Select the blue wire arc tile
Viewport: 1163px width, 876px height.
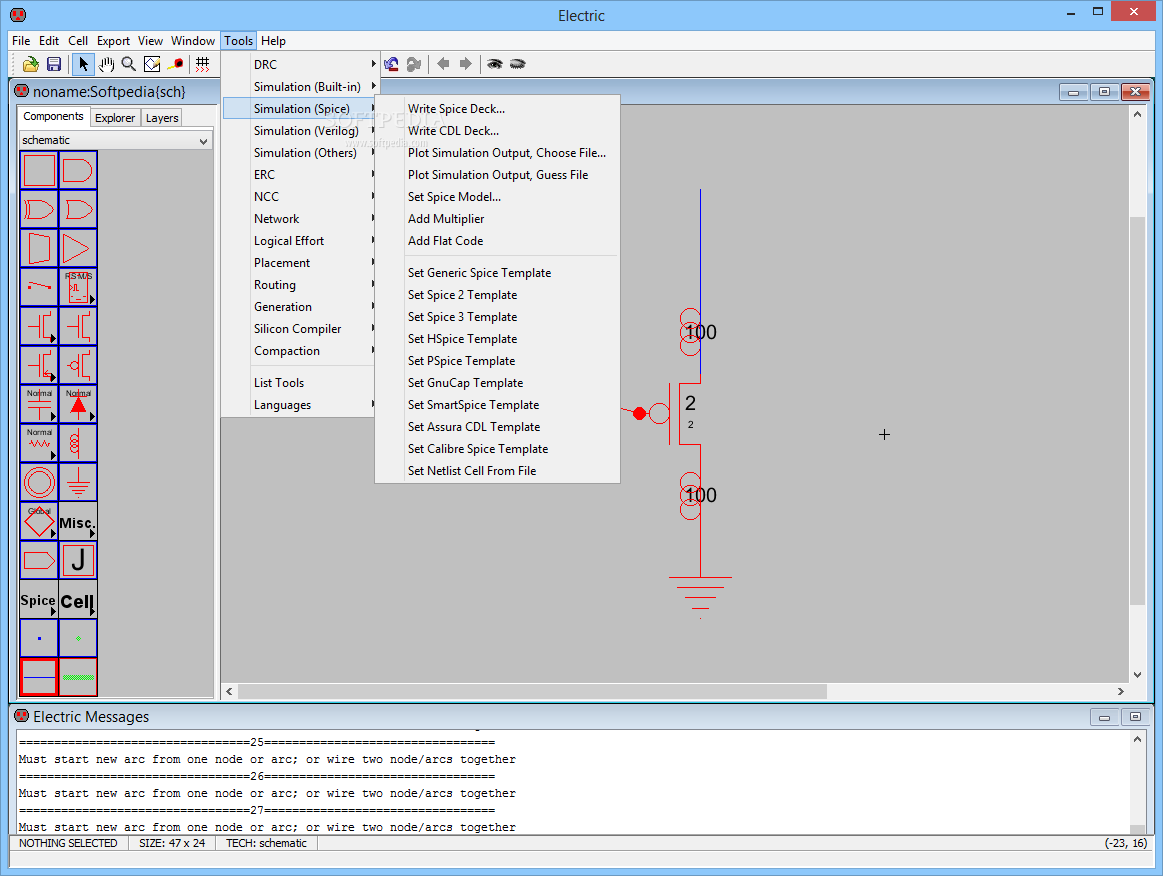[39, 676]
